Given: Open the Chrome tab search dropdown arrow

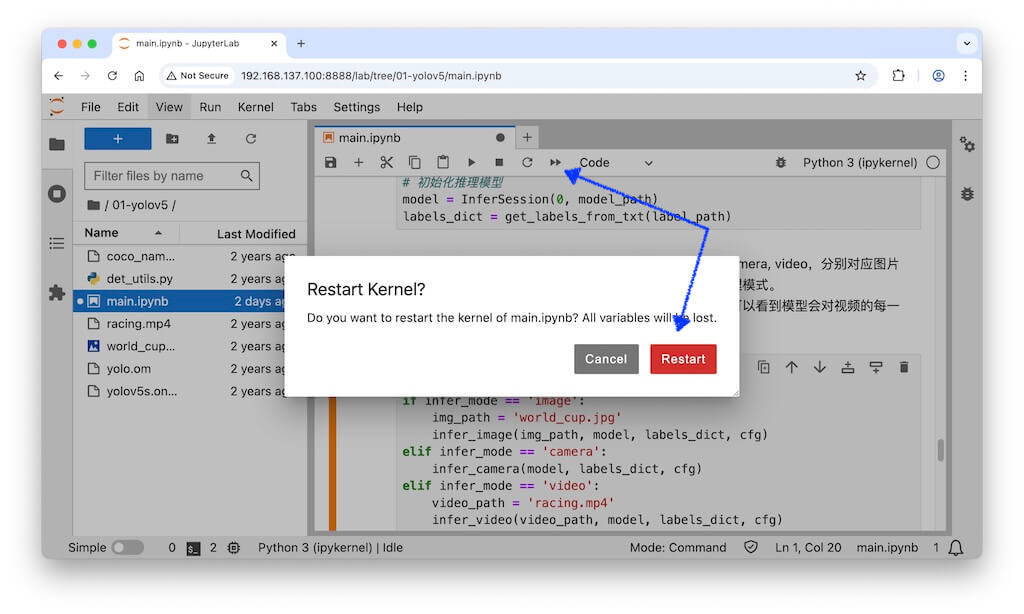Looking at the screenshot, I should (x=966, y=43).
